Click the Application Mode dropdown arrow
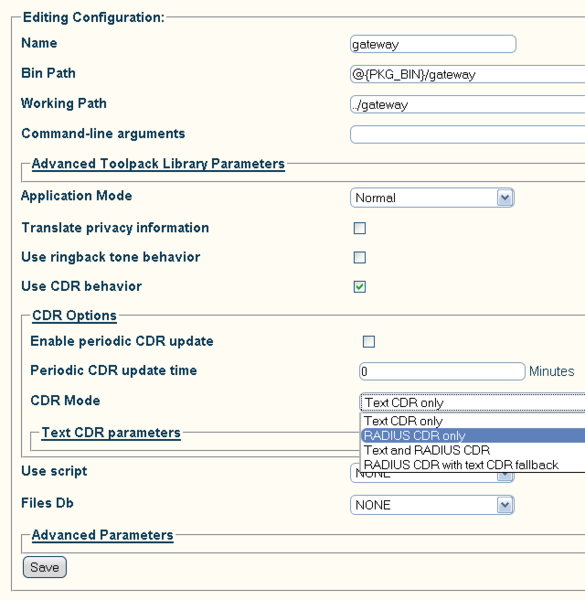 pos(505,198)
